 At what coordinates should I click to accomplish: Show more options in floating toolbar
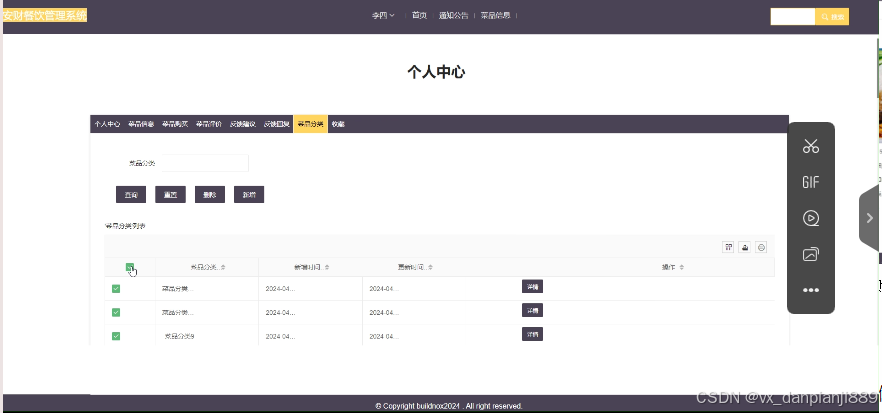click(811, 290)
